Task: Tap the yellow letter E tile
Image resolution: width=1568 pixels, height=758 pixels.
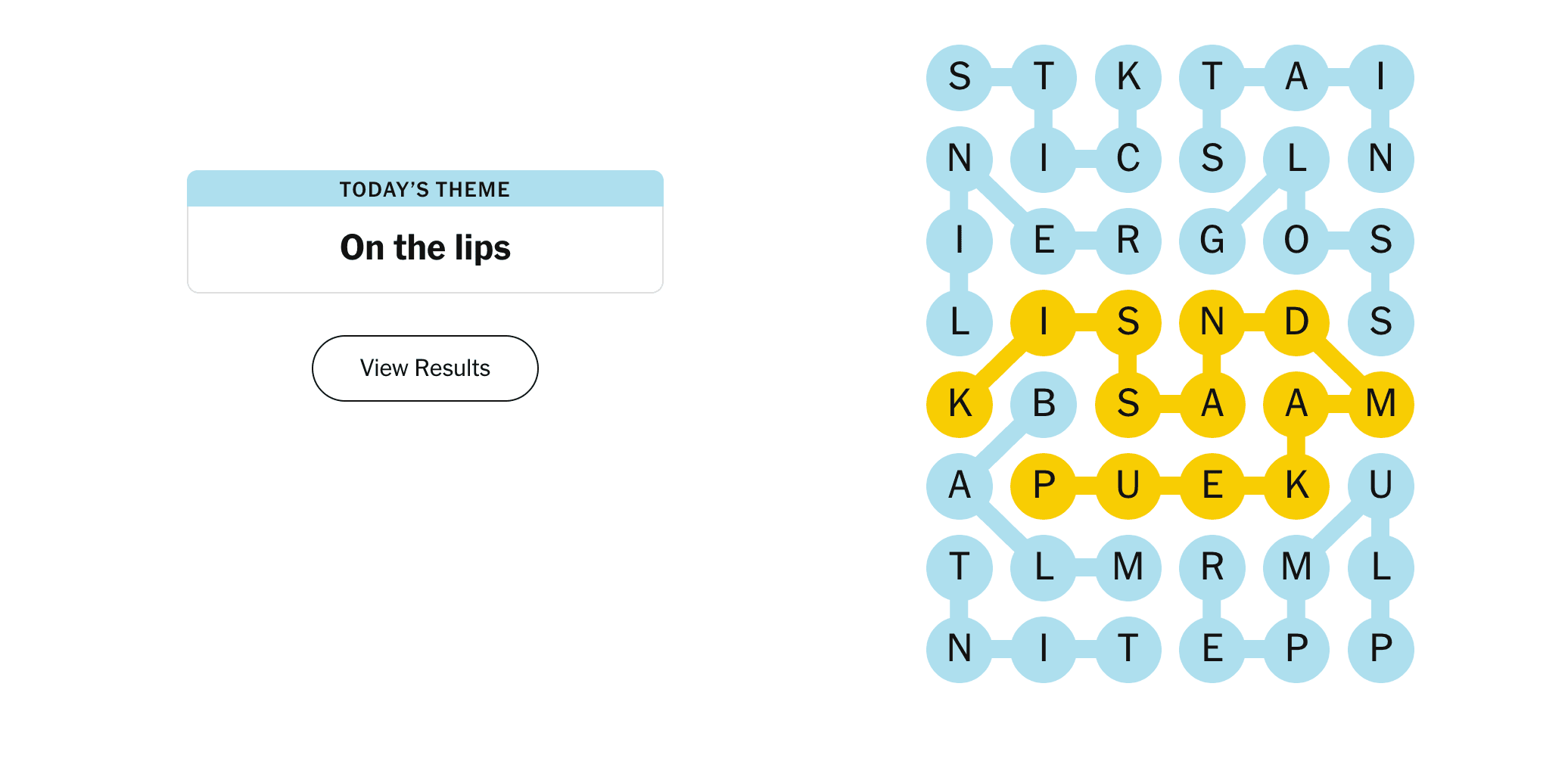Action: pos(1212,486)
